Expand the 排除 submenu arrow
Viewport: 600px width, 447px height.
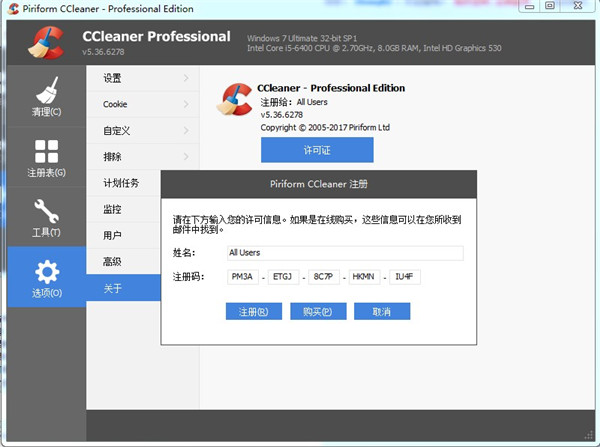(x=186, y=157)
